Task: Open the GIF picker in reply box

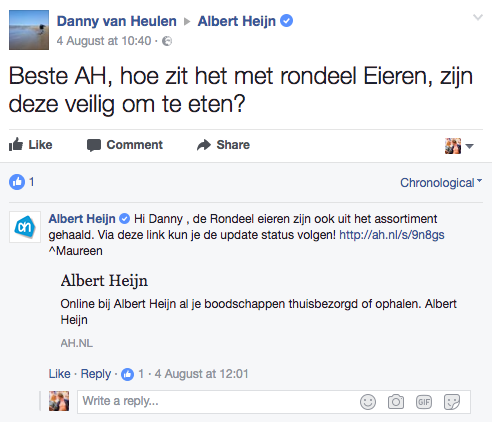Action: [x=424, y=402]
